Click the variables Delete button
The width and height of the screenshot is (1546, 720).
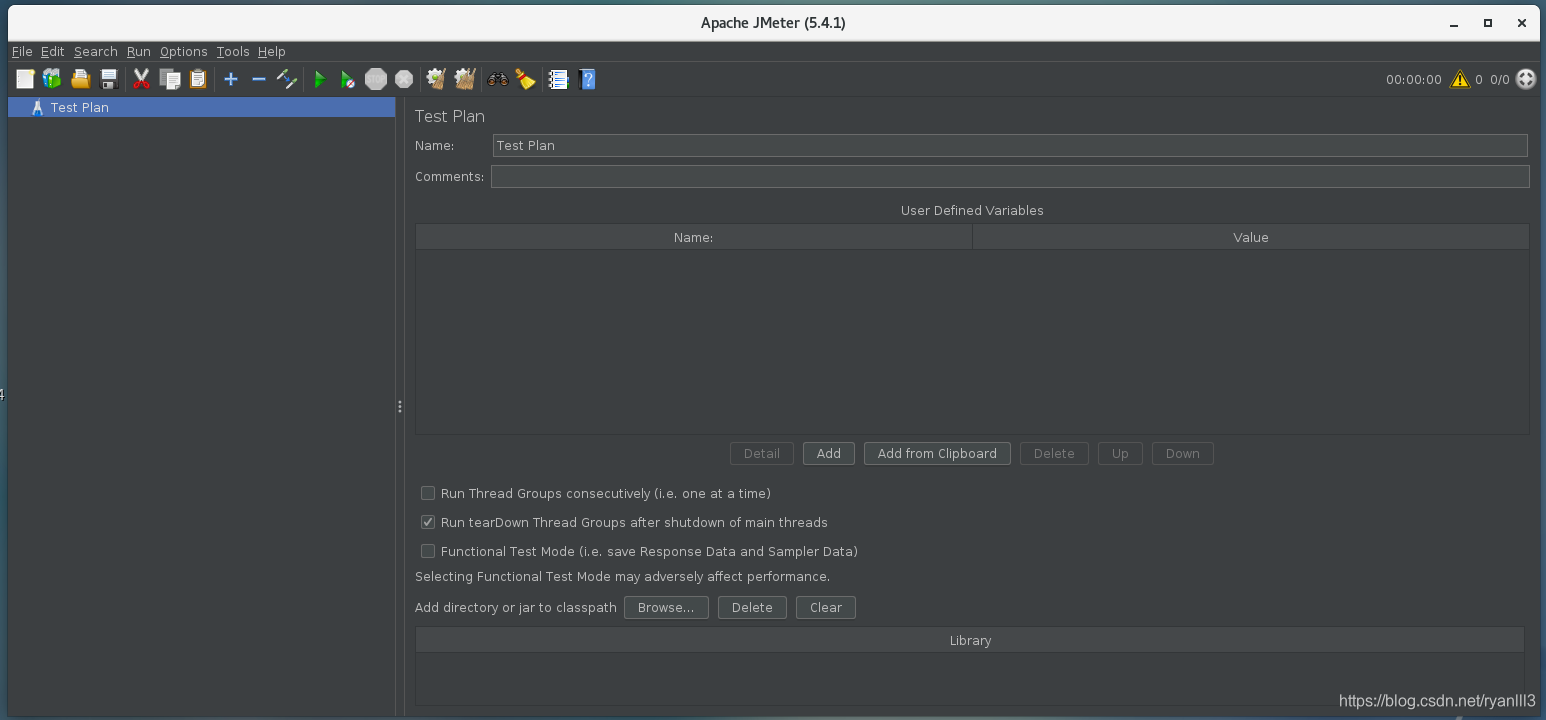(1054, 453)
